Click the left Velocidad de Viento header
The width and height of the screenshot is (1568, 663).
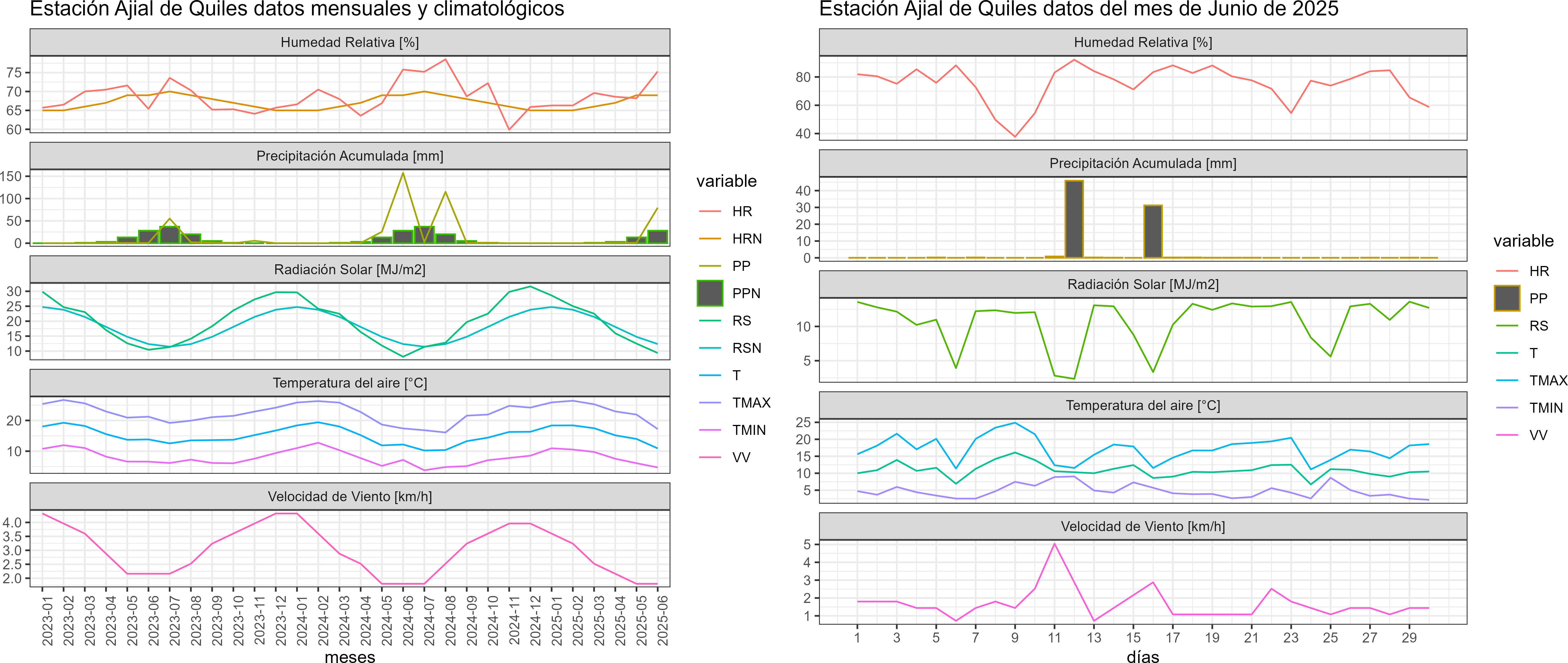tap(350, 496)
